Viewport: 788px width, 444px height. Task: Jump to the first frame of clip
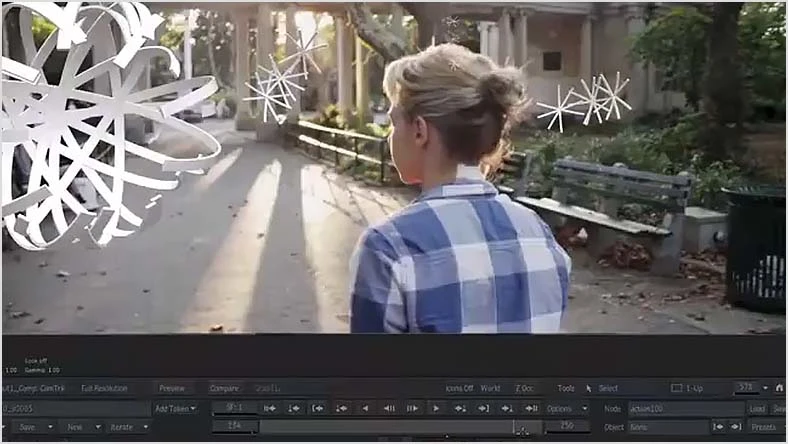pyautogui.click(x=270, y=409)
